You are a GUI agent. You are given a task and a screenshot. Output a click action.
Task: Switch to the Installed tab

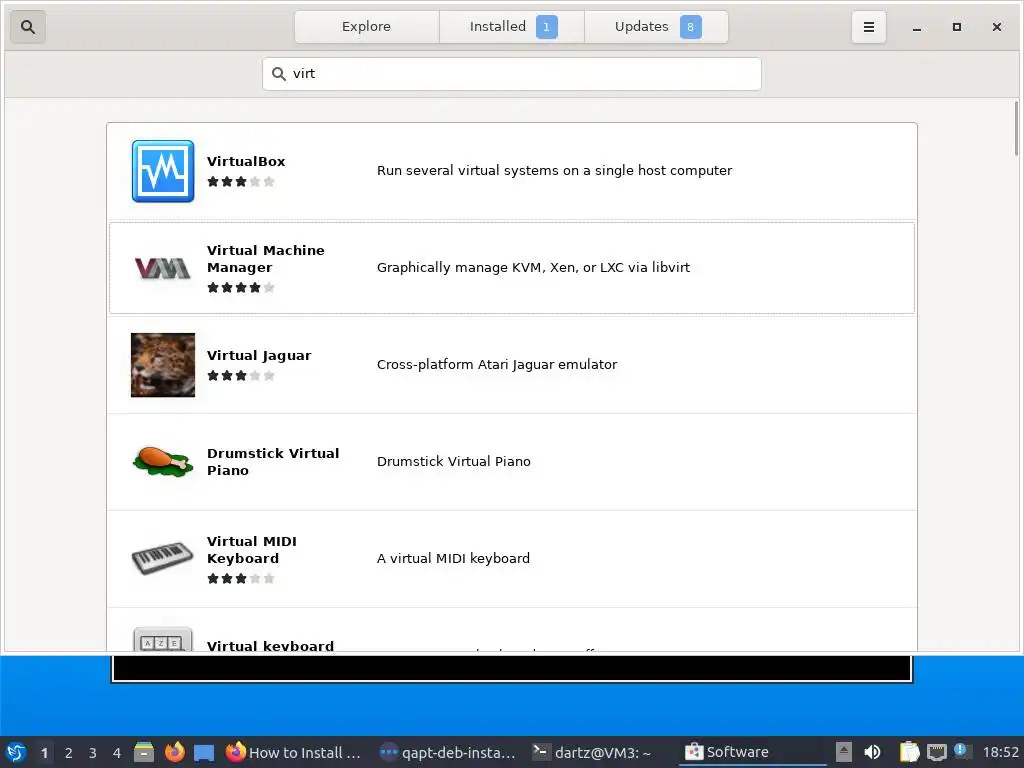512,27
